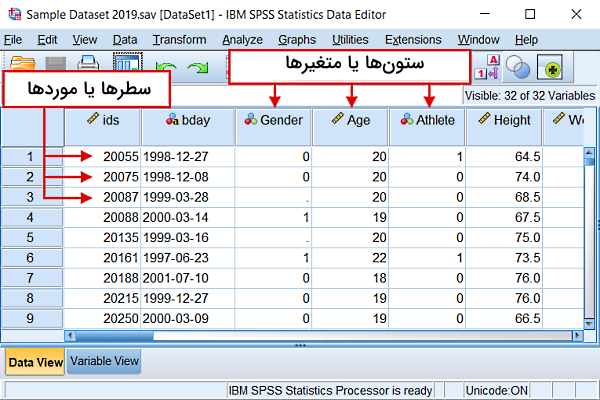600x400 pixels.
Task: Select row 9 header
Action: pyautogui.click(x=32, y=318)
